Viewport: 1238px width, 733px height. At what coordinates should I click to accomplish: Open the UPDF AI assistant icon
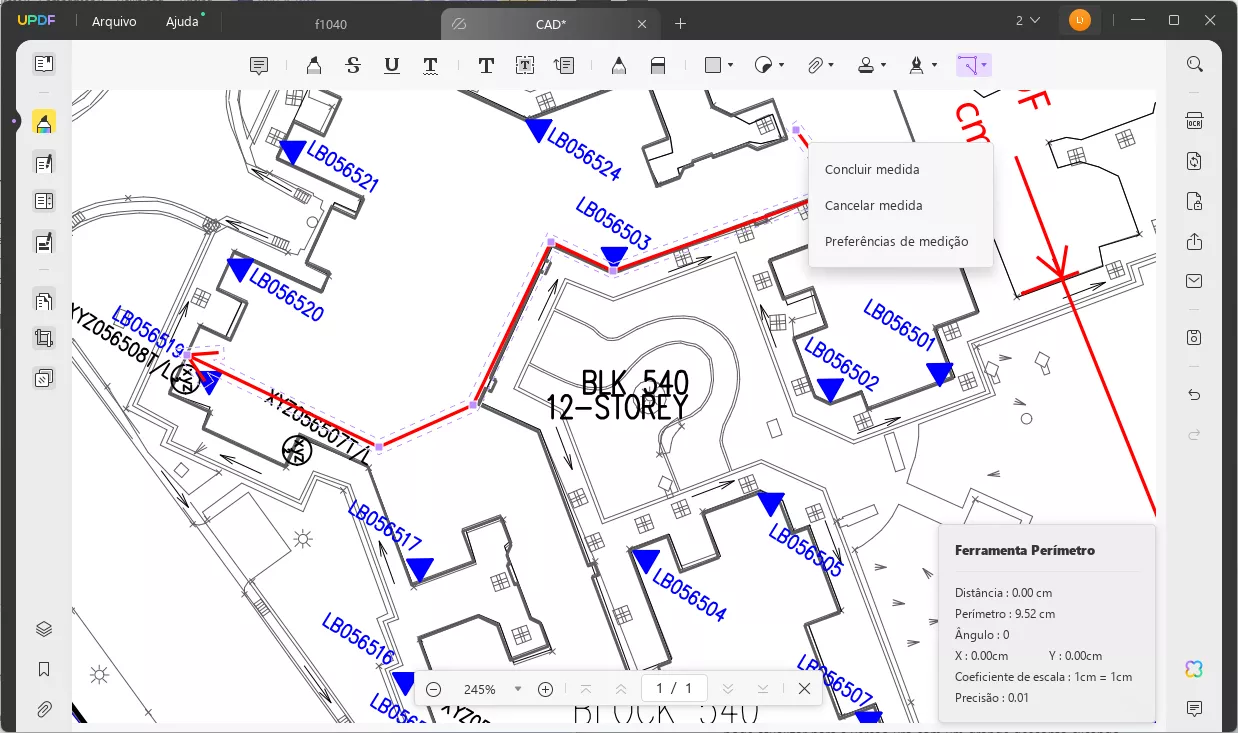click(1194, 669)
